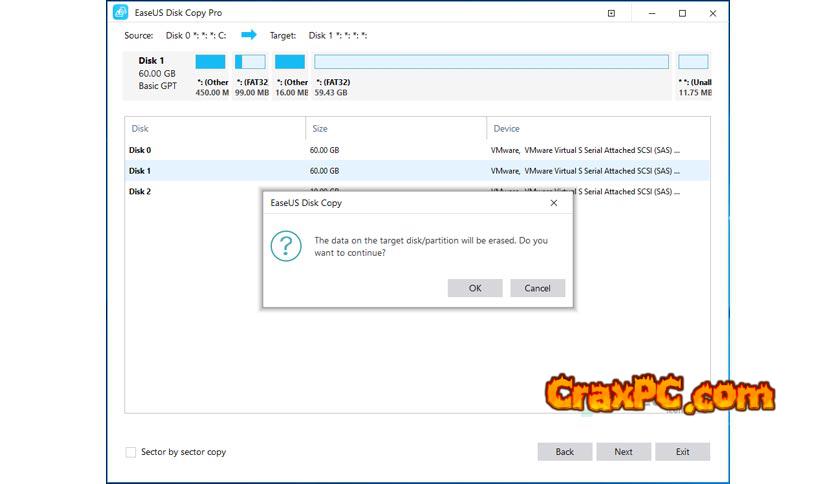Screen dimensions: 836x484
Task: Click the compact mode icon in title bar
Action: point(611,13)
